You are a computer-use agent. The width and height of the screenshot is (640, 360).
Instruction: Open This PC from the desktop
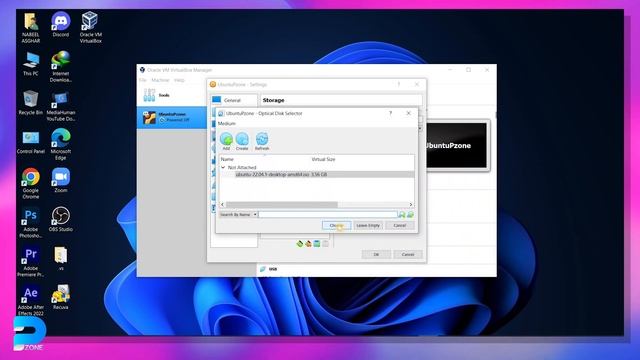click(x=31, y=64)
